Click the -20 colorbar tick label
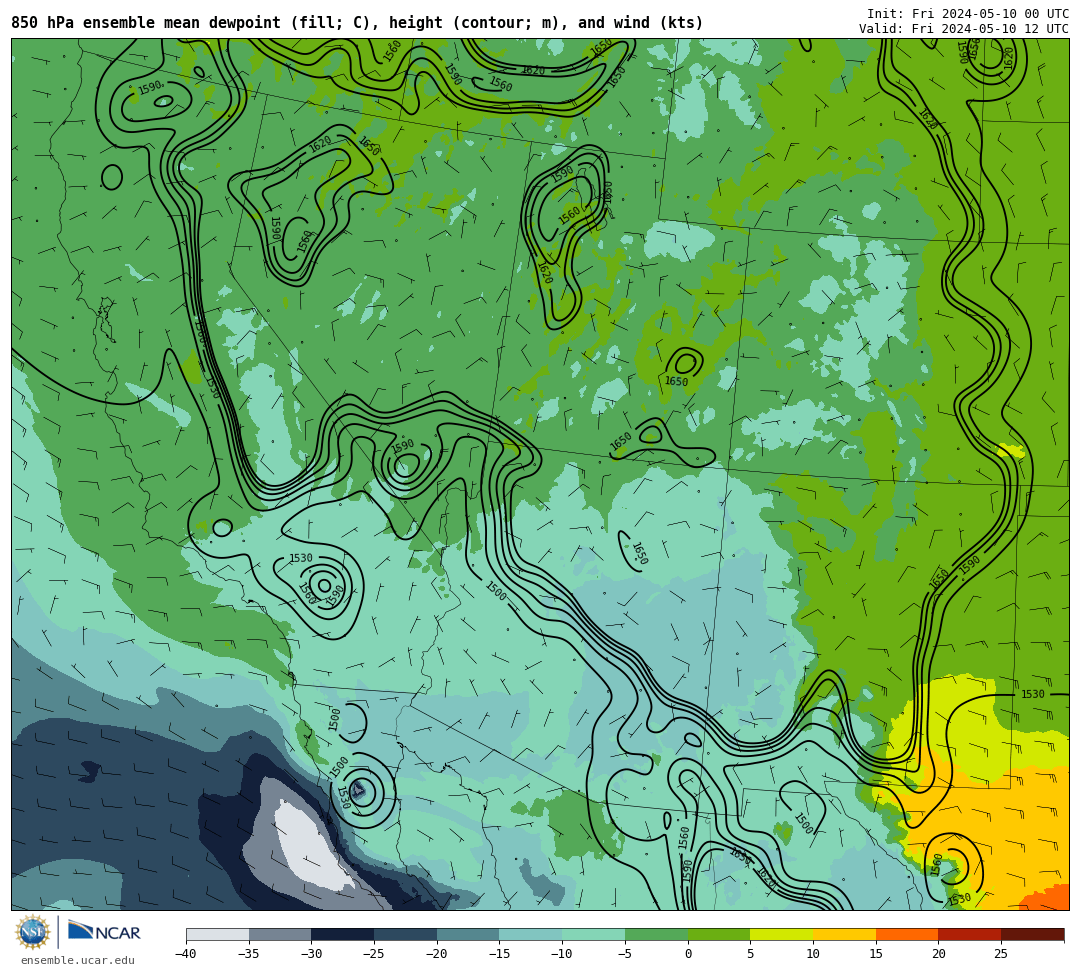 tap(436, 954)
